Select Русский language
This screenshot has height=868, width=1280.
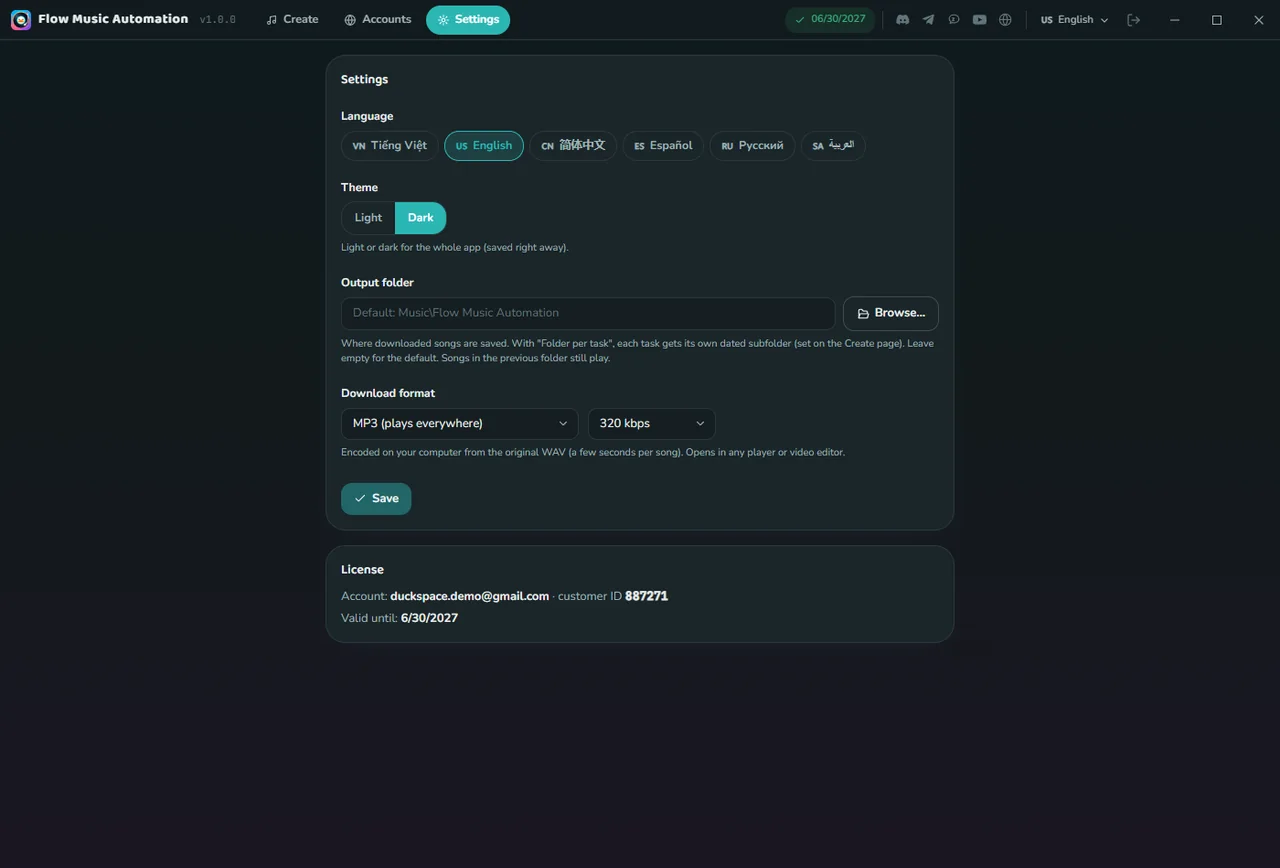pos(753,146)
